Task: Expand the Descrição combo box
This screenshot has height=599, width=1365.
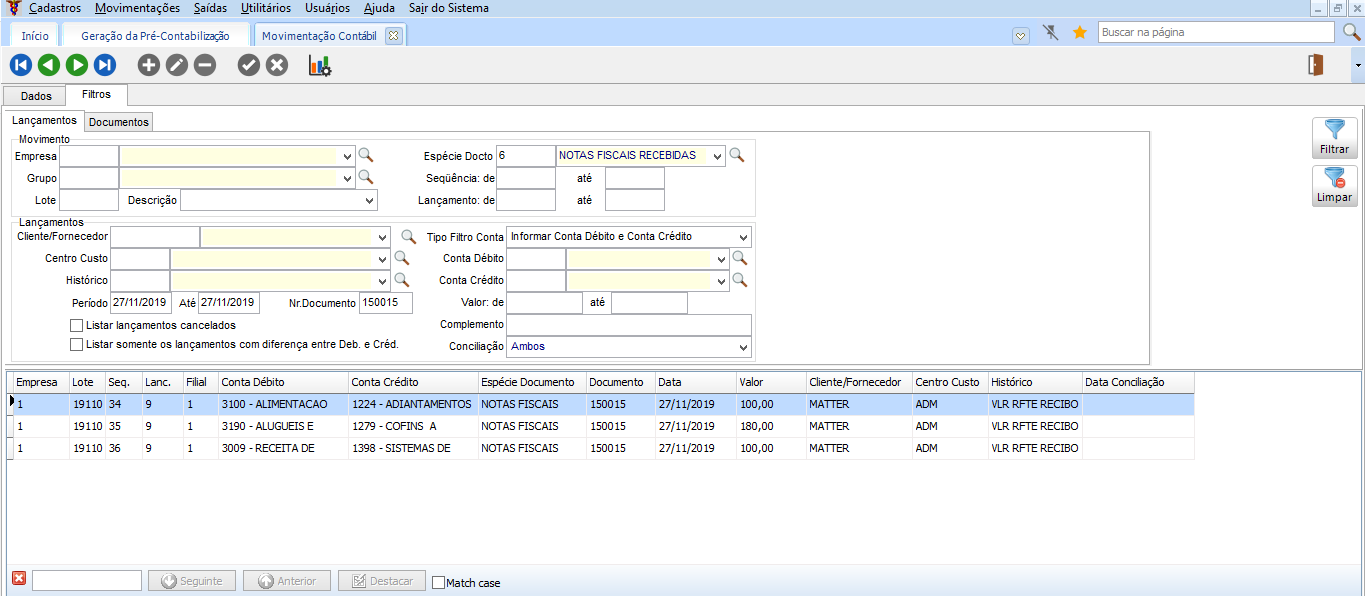Action: point(368,200)
